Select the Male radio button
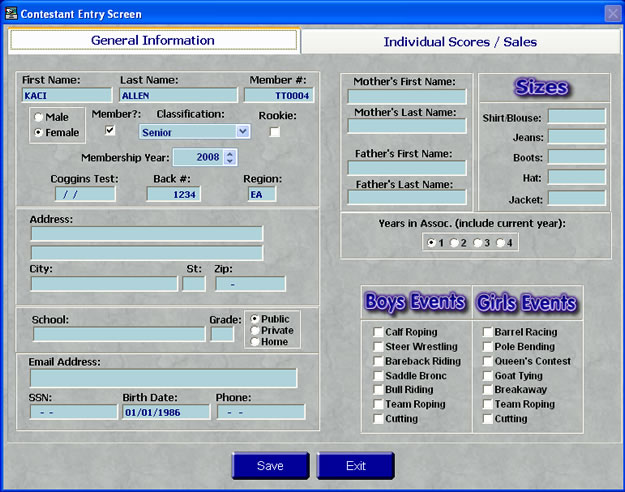 39,118
